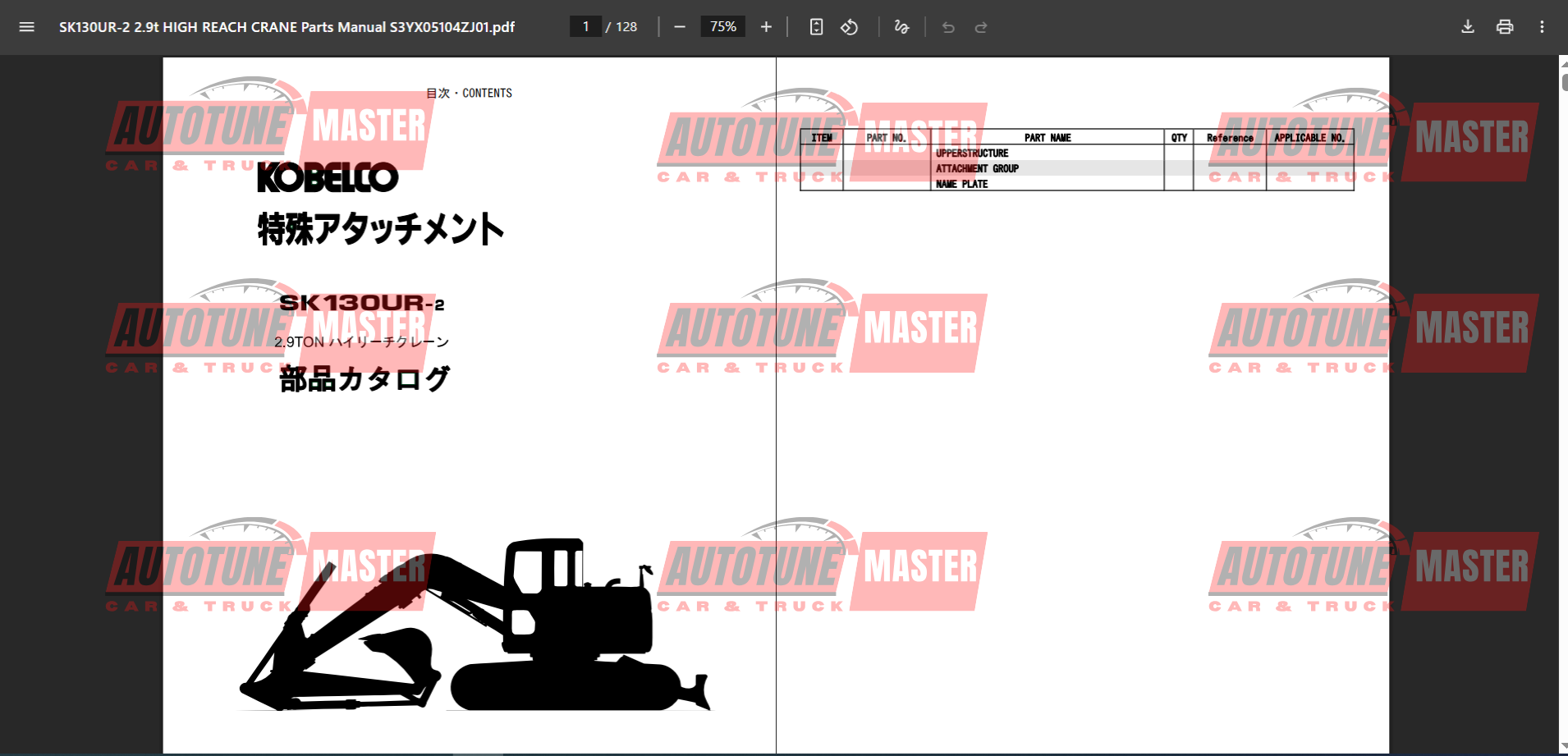1568x756 pixels.
Task: Toggle the sidebar with the hamburger menu
Action: 26,27
